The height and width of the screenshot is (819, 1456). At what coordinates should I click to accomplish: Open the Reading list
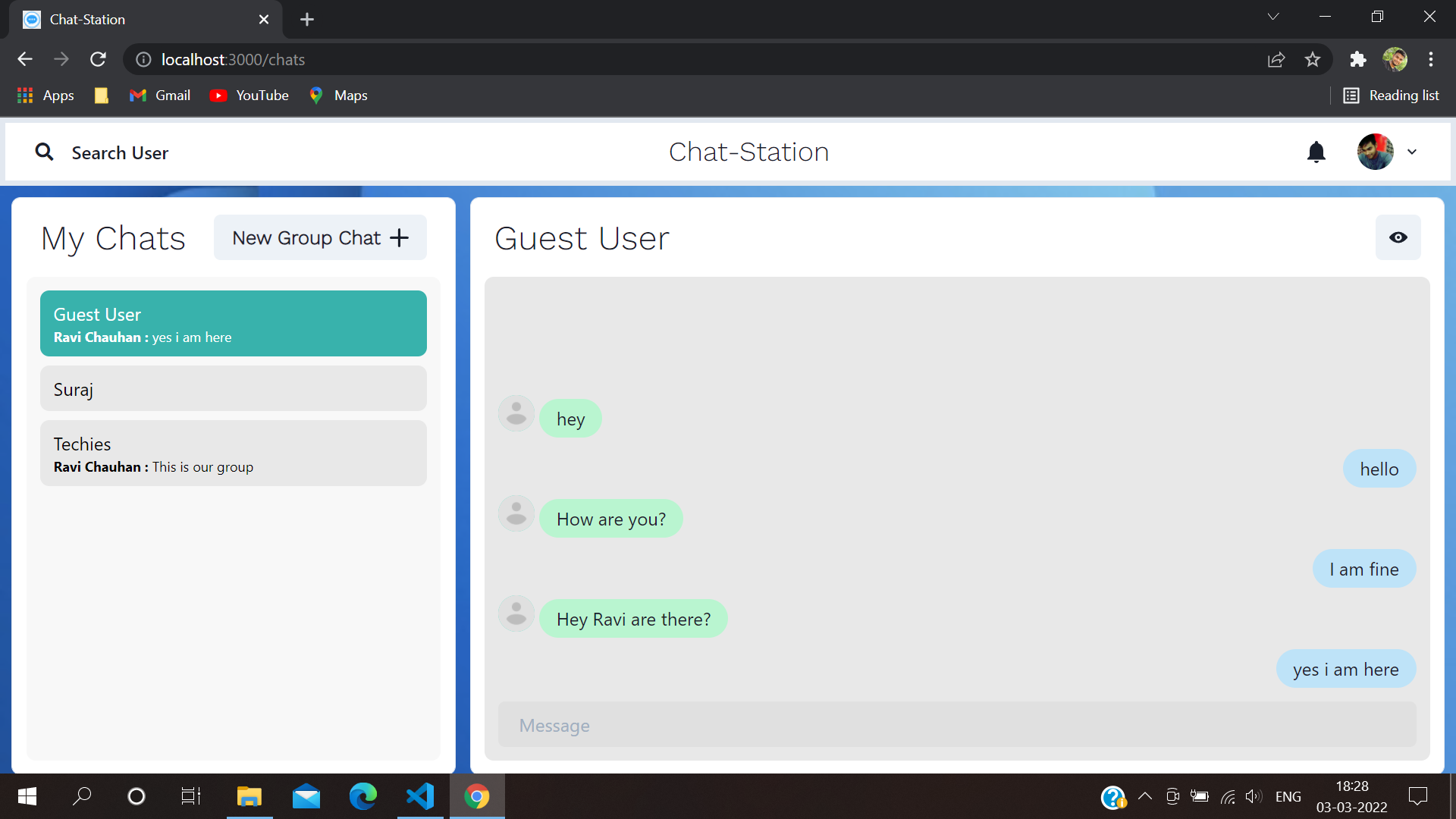[1392, 95]
